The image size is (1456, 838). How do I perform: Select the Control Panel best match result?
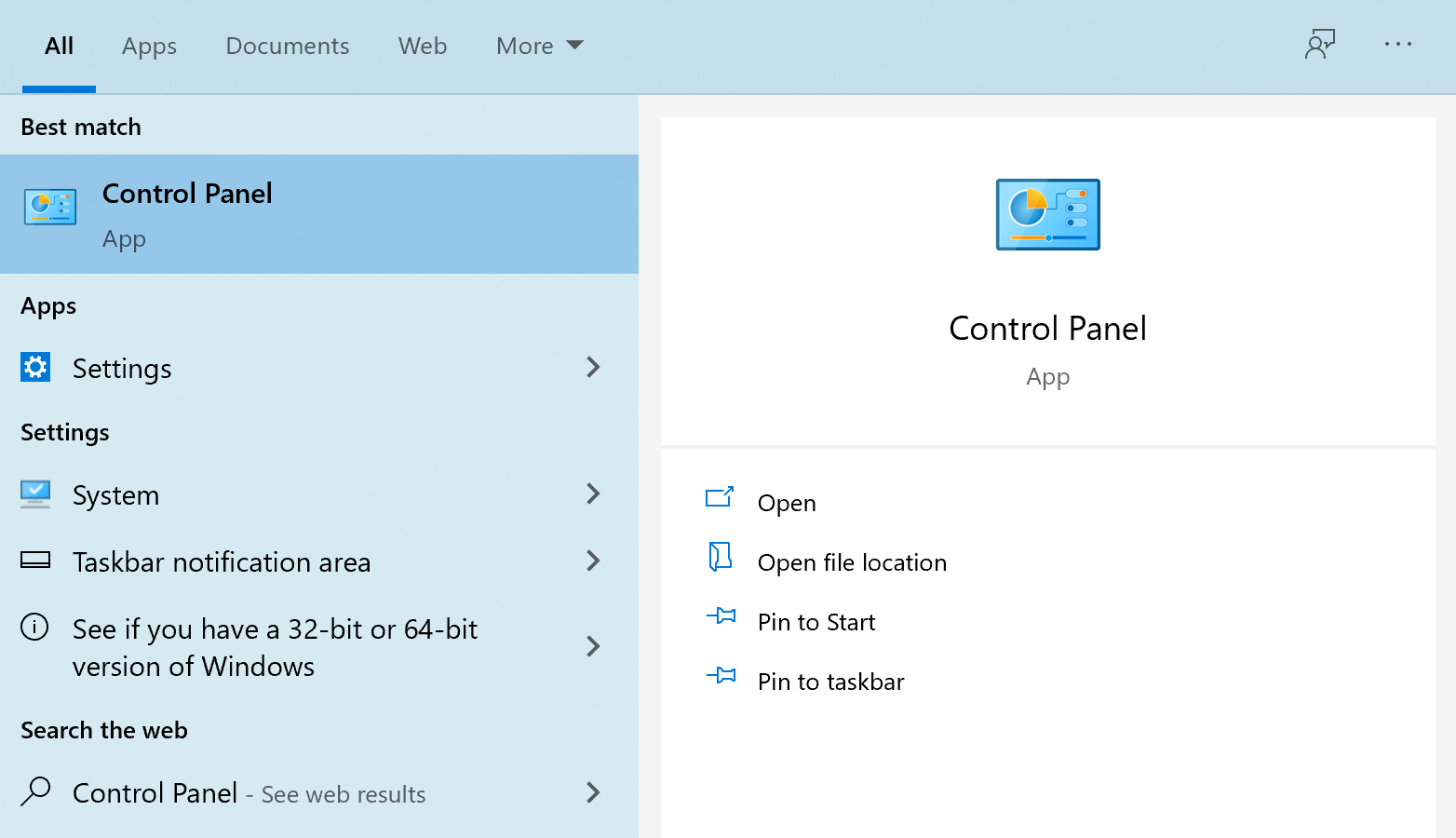[319, 214]
